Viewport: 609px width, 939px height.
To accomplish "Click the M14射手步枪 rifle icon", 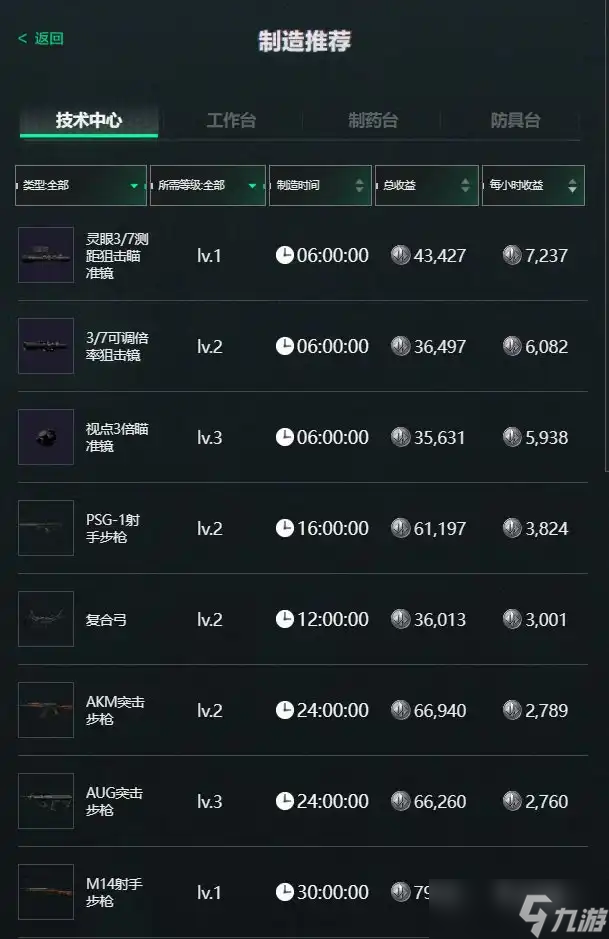I will tap(46, 892).
